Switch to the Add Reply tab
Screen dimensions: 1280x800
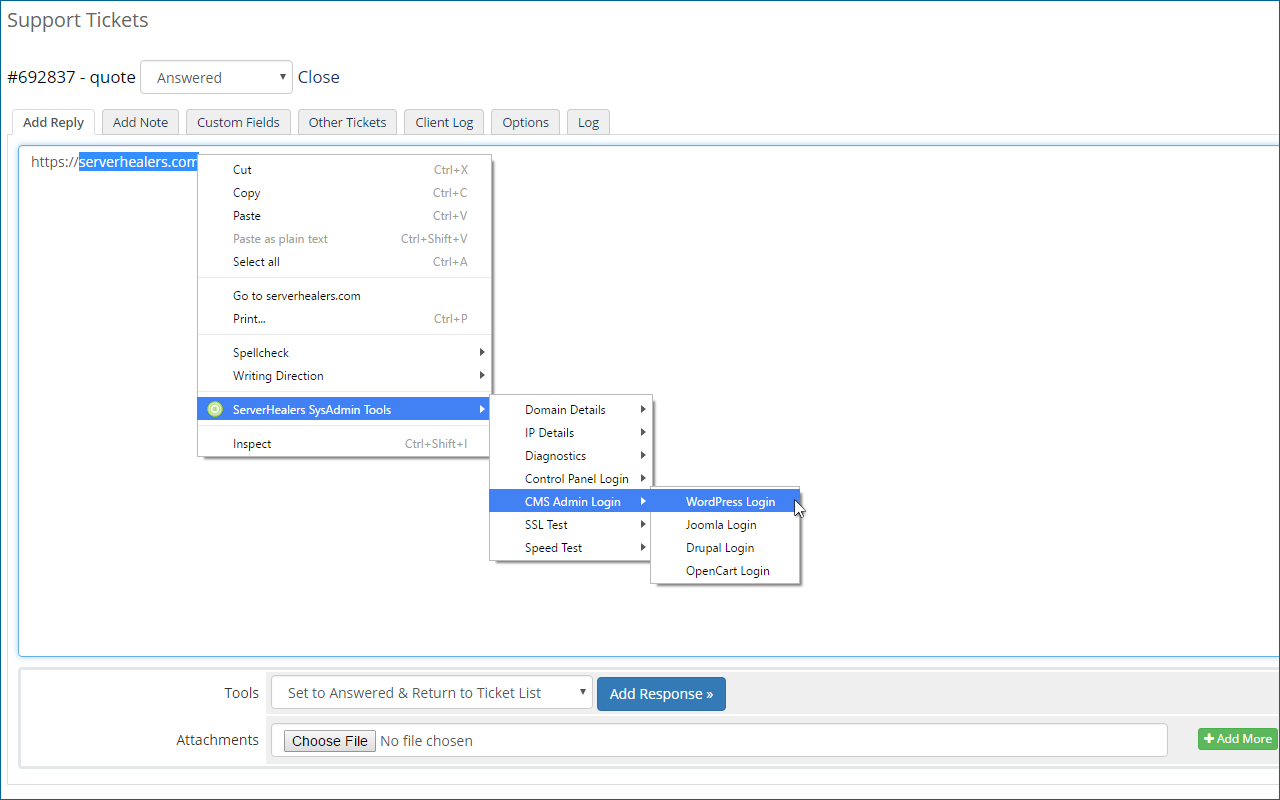[x=54, y=122]
